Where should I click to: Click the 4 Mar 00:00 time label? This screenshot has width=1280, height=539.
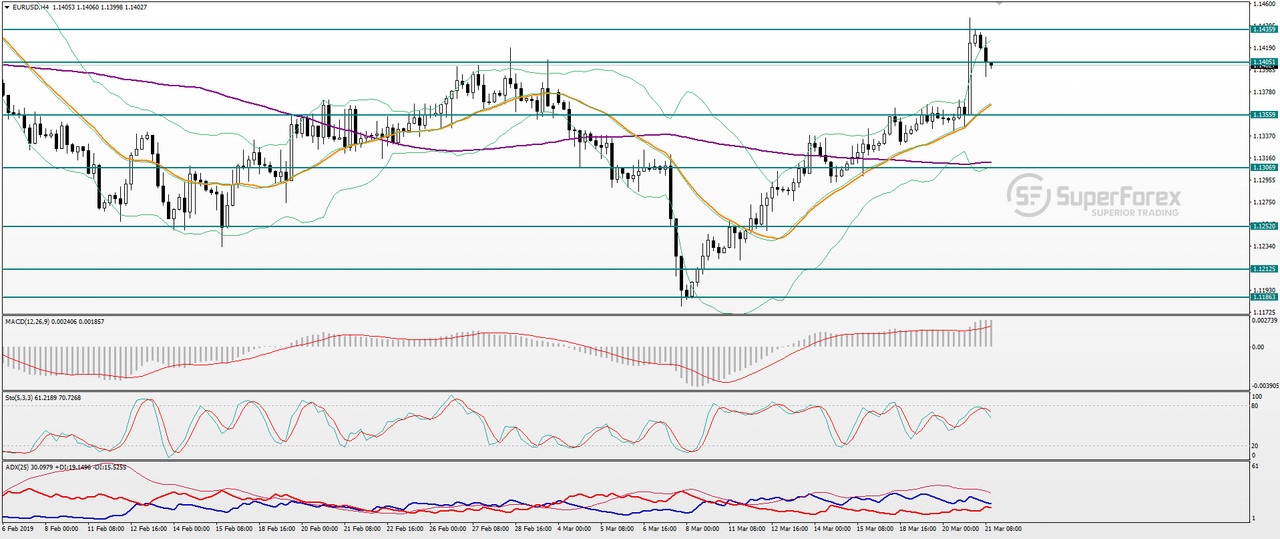point(572,528)
